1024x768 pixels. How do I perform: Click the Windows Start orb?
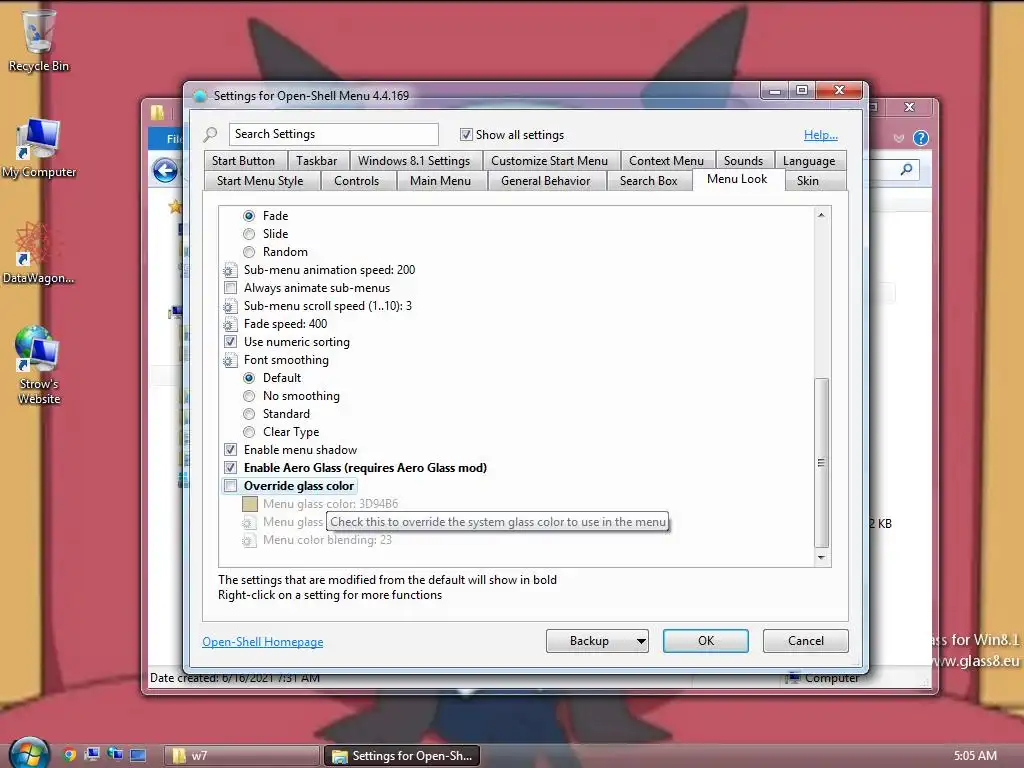tap(29, 754)
